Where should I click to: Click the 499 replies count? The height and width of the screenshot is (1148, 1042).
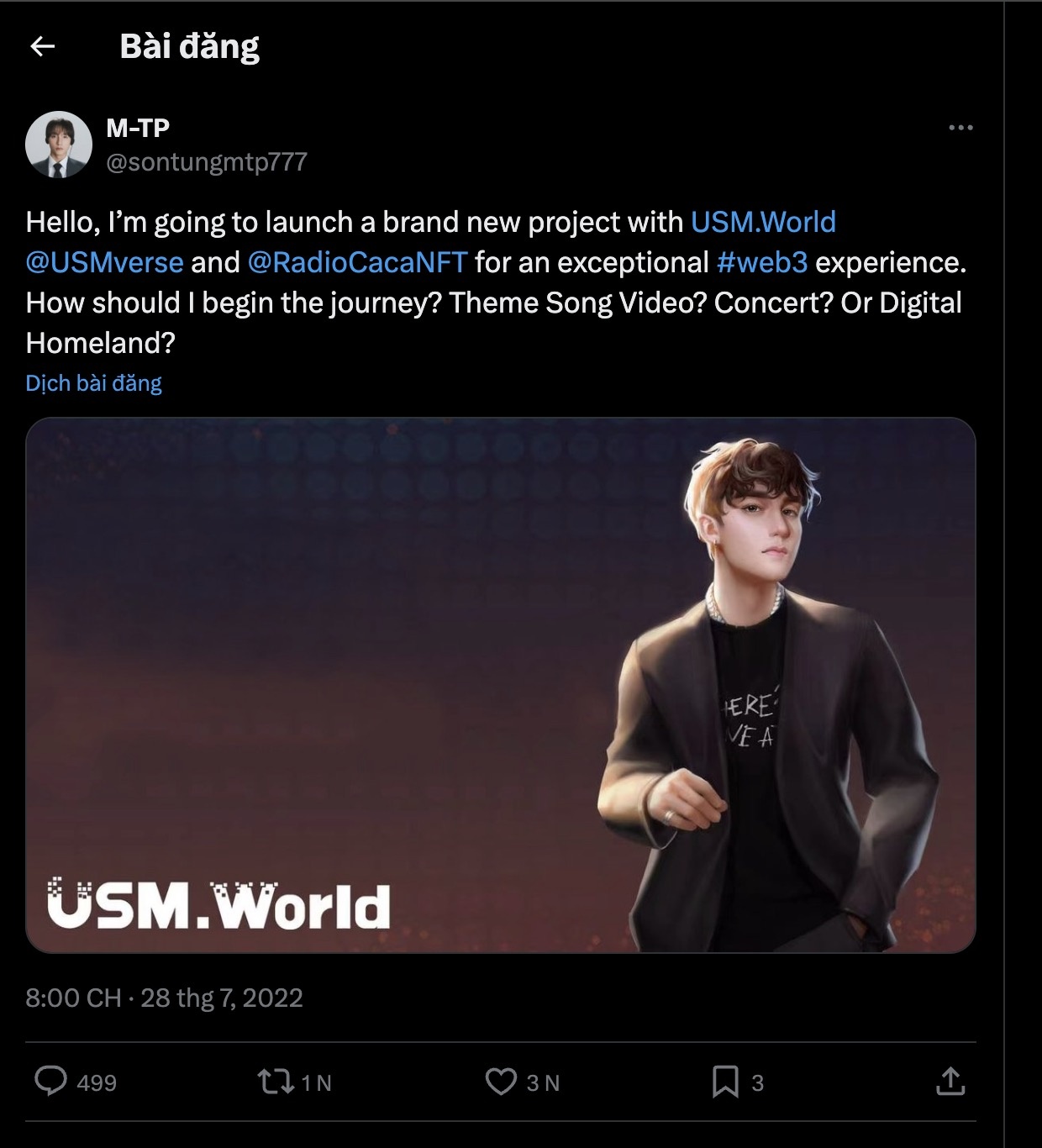pyautogui.click(x=97, y=1082)
